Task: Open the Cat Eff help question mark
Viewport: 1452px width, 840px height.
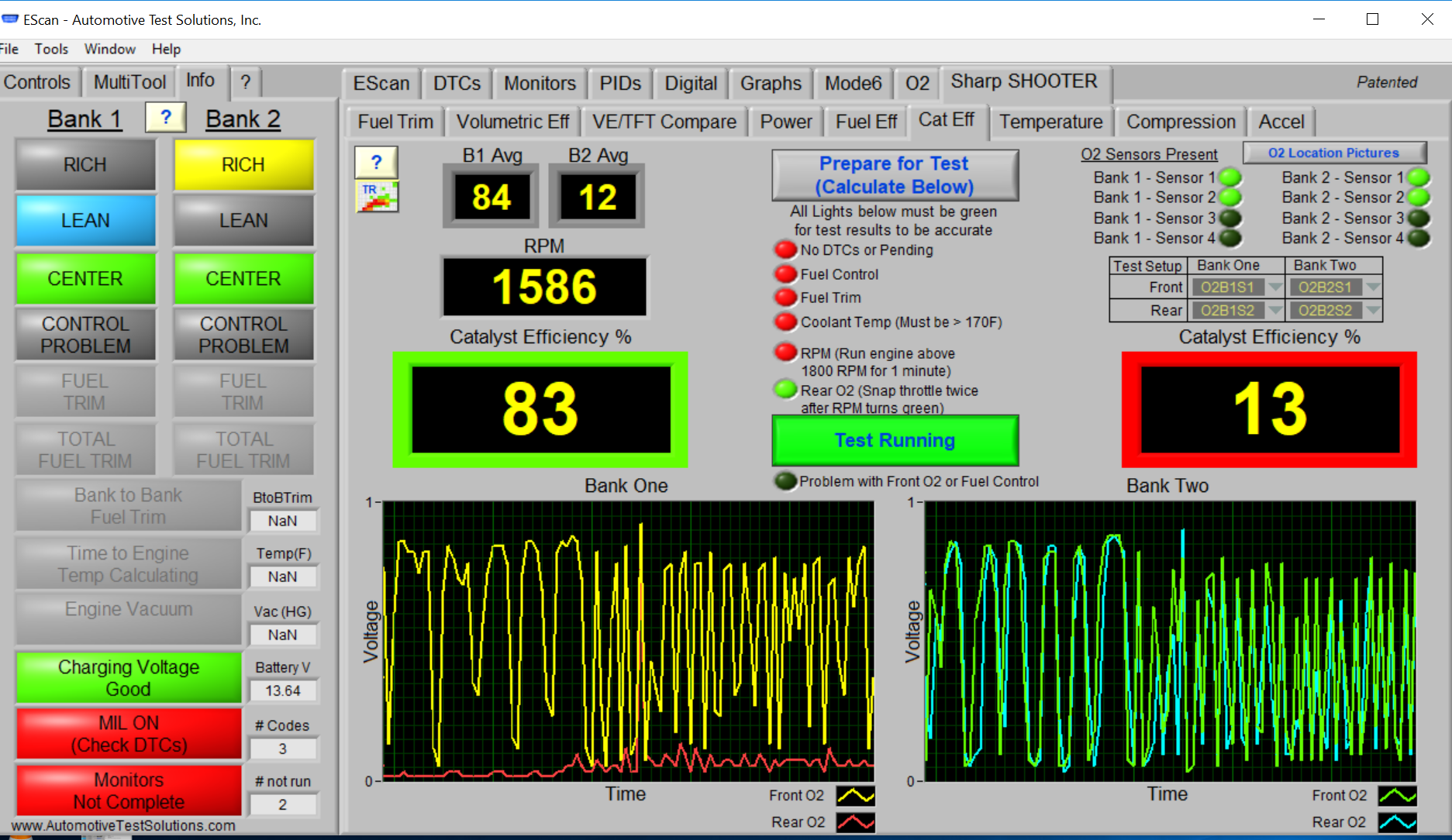Action: [x=377, y=162]
